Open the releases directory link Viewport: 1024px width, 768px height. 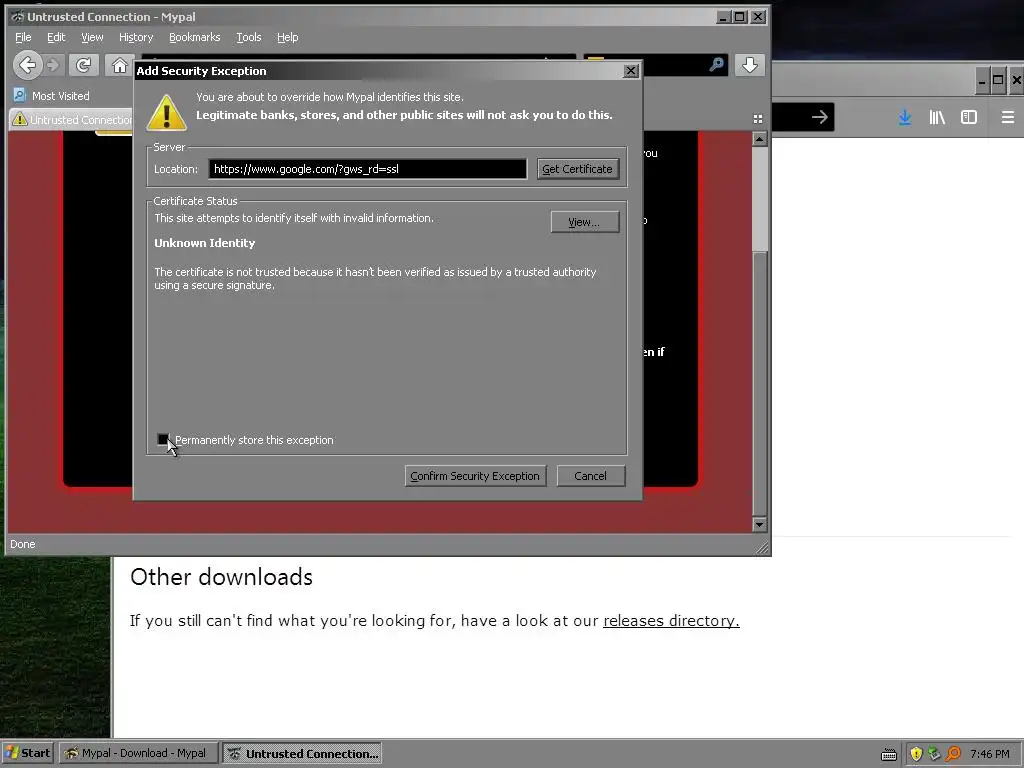(671, 620)
